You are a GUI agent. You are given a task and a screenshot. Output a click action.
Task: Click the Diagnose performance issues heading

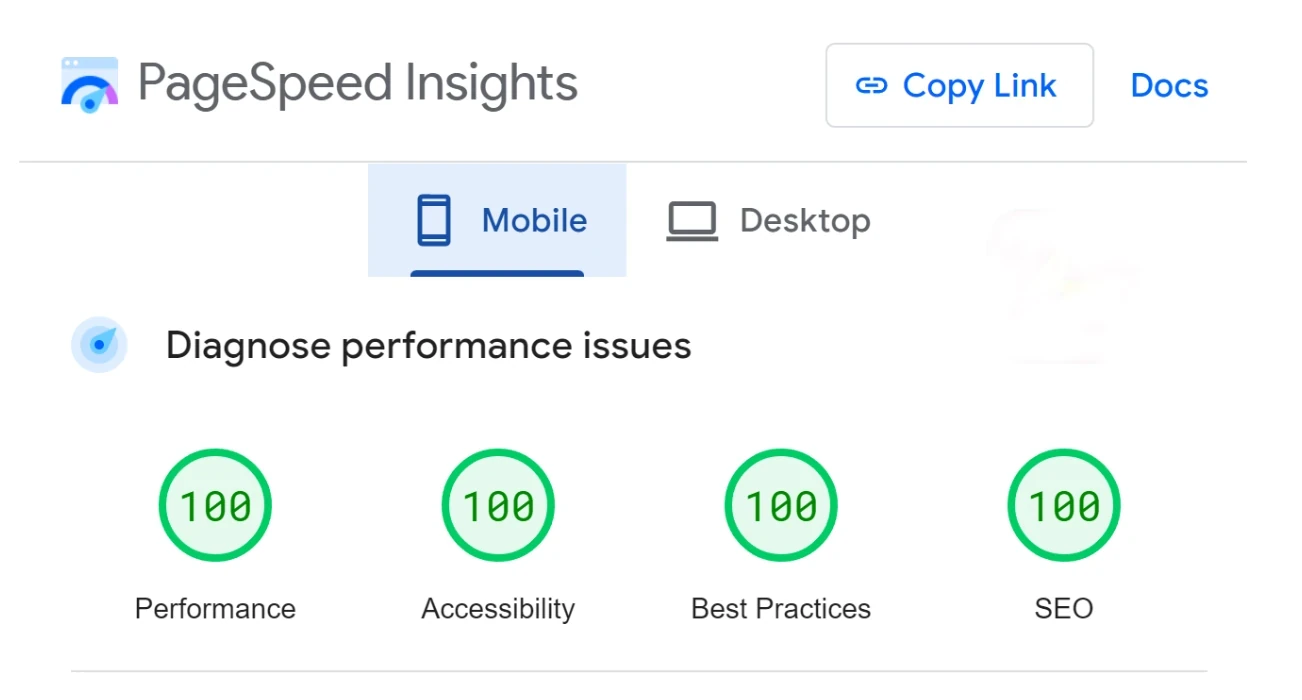(x=429, y=346)
